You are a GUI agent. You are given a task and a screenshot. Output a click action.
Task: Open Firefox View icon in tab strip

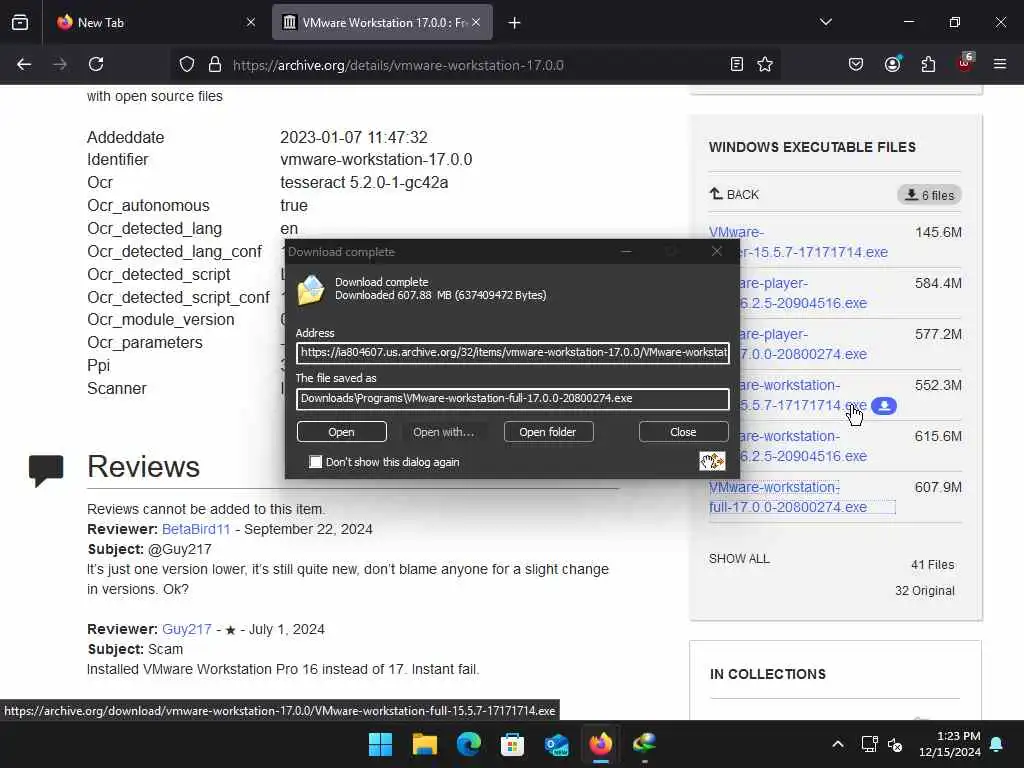coord(20,22)
